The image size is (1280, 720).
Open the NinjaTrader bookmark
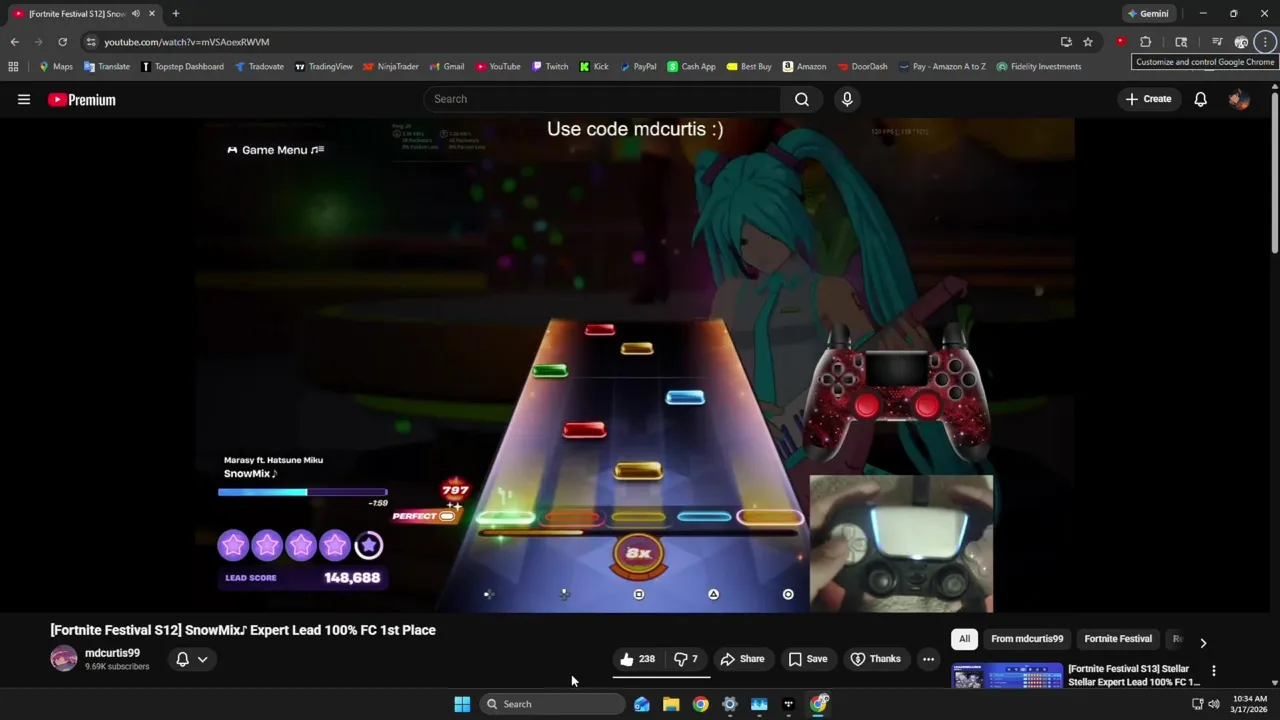point(391,67)
